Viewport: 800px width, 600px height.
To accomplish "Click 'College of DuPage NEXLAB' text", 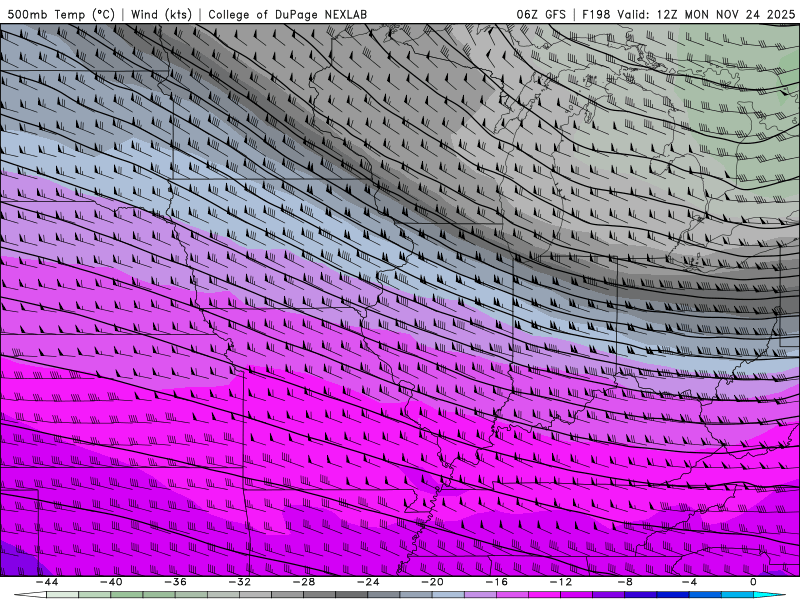I will (288, 14).
